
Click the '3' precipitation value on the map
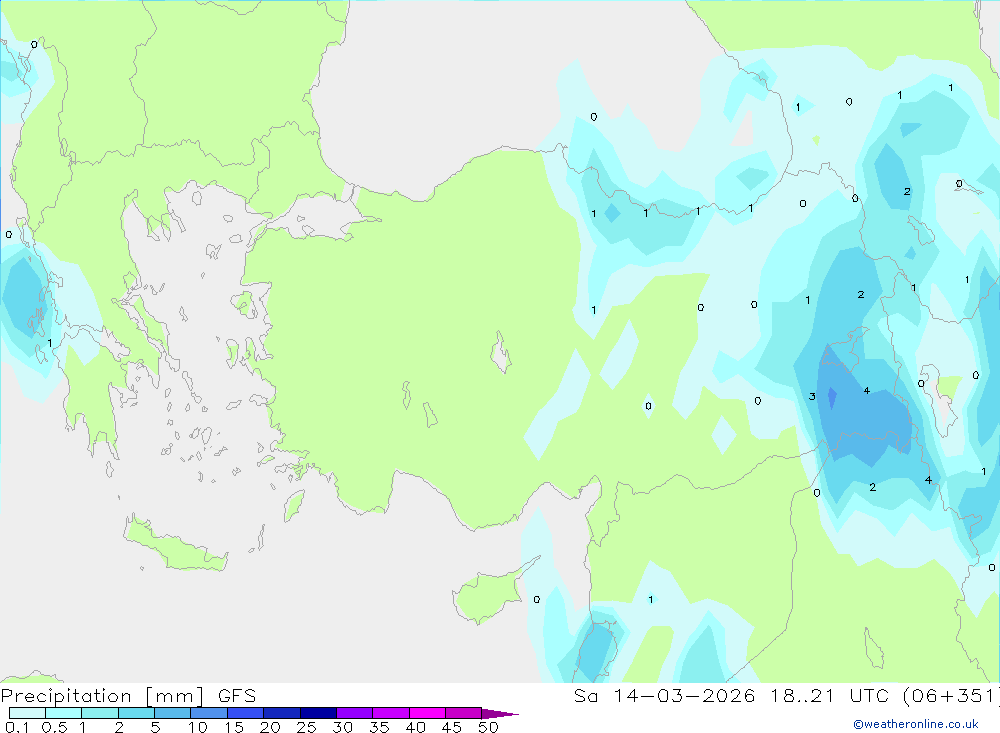[812, 396]
